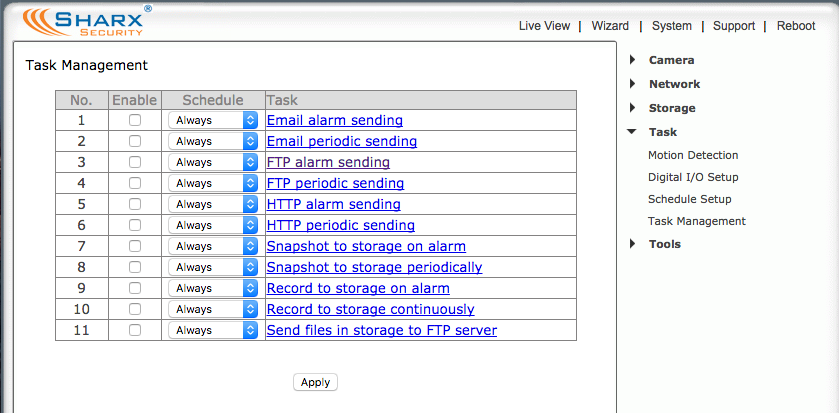Image resolution: width=839 pixels, height=413 pixels.
Task: Open Motion Detection in the sidebar
Action: point(693,155)
